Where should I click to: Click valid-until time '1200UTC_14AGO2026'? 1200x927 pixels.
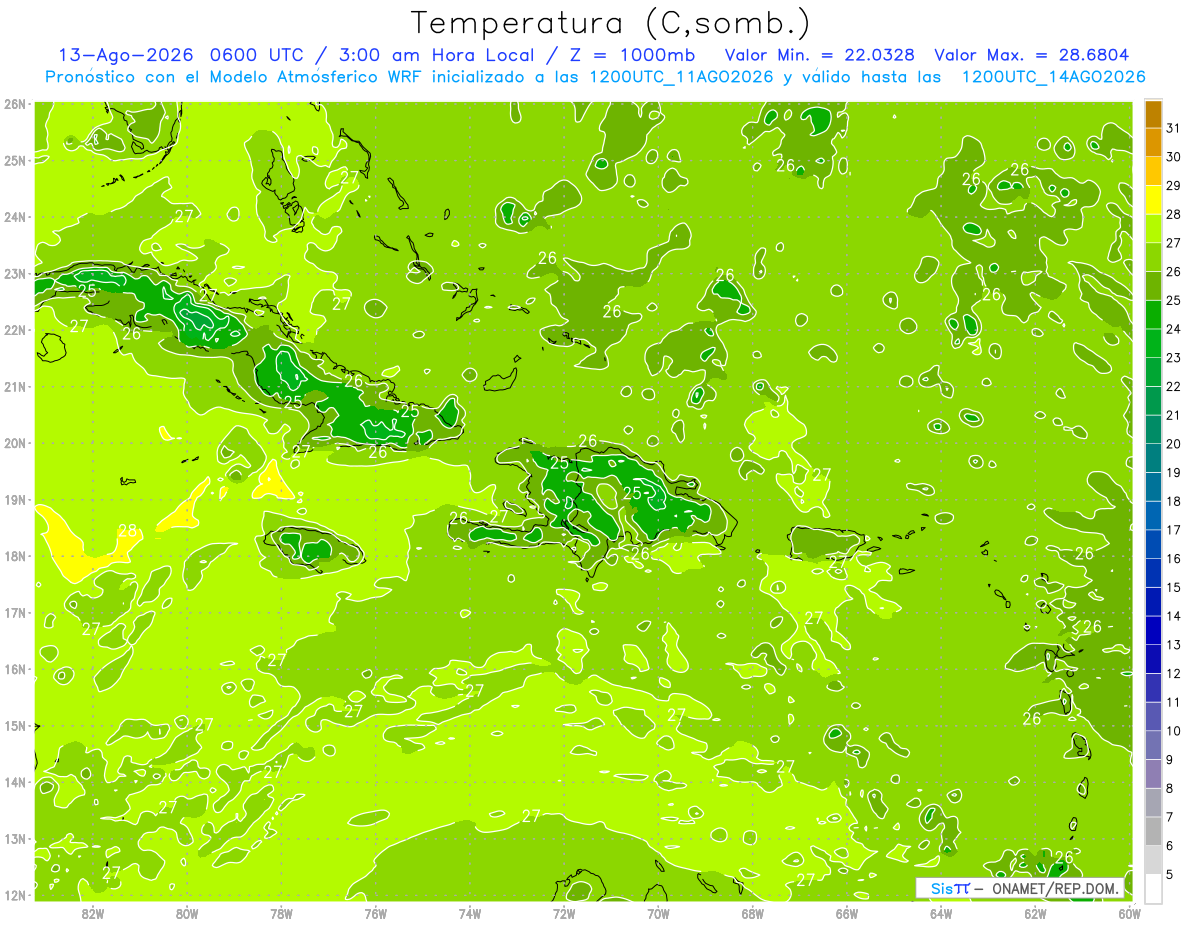[1053, 77]
